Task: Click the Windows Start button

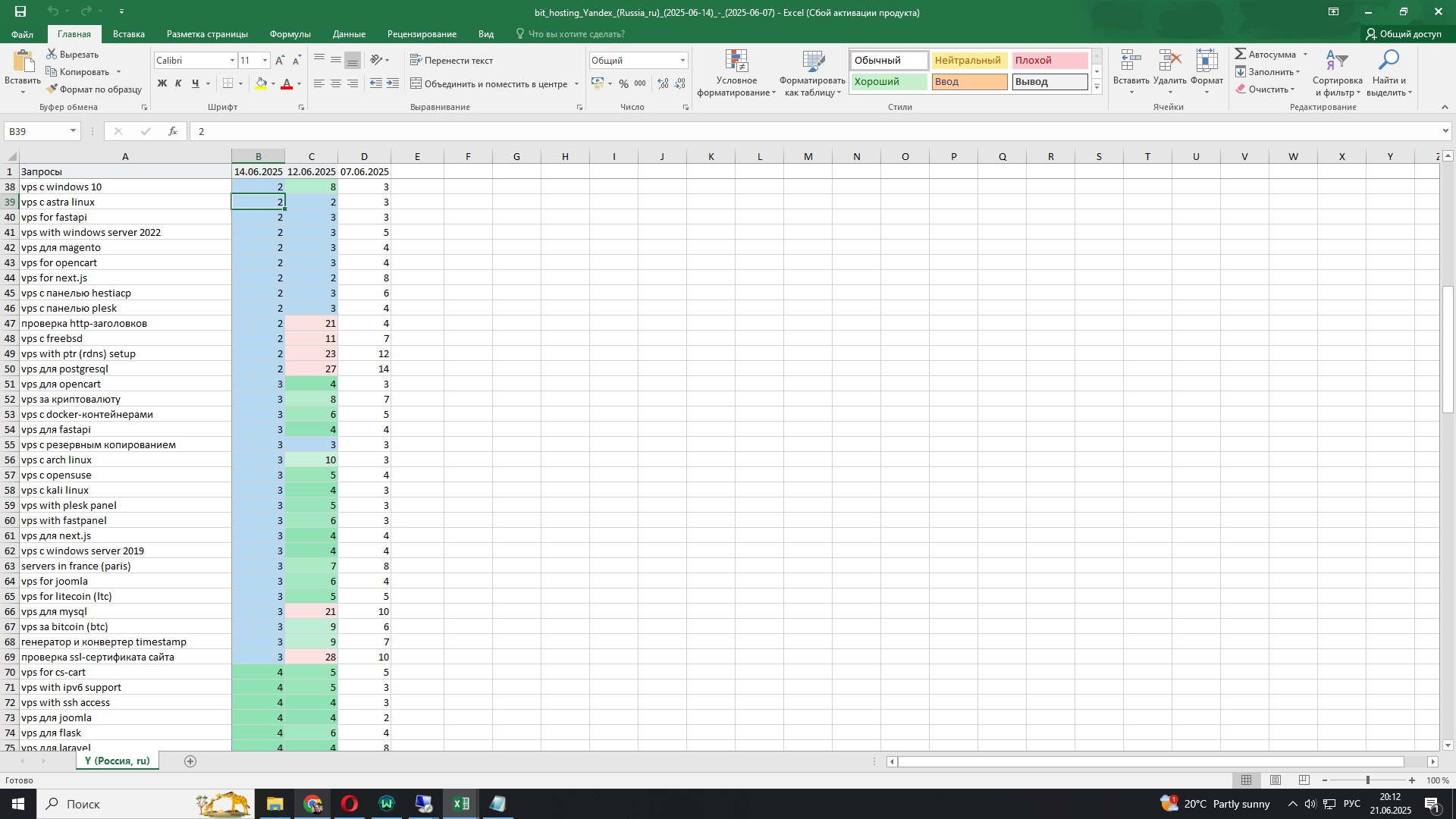Action: (x=18, y=804)
